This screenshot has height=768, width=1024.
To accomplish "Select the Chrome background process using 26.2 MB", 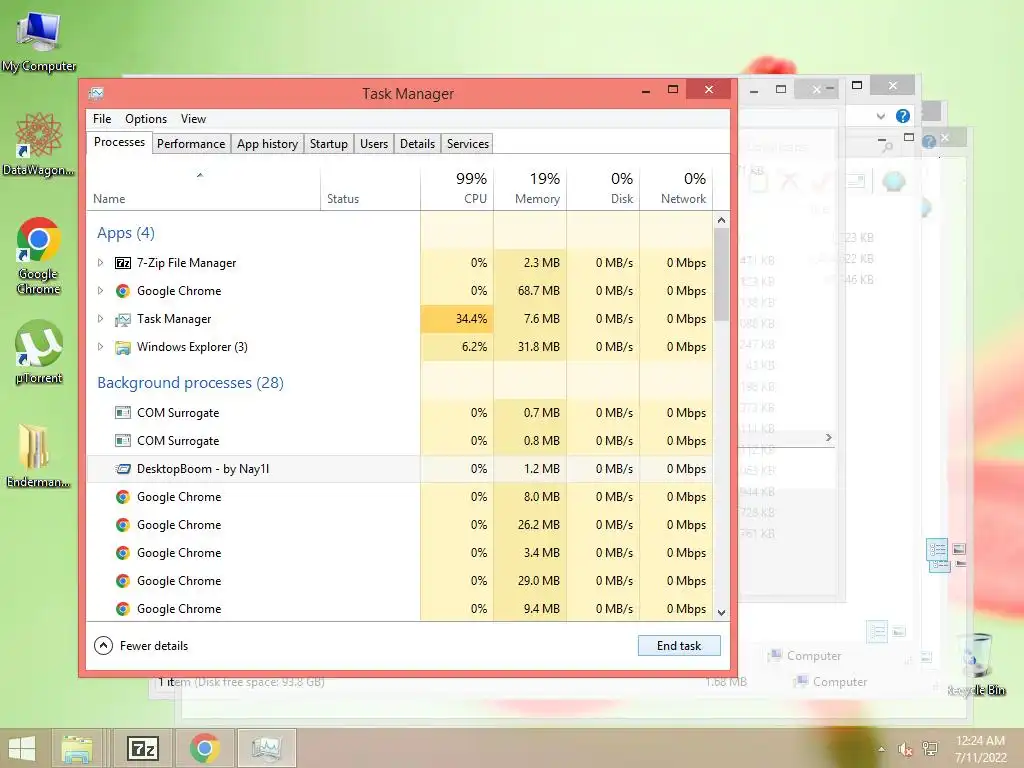I will 400,525.
